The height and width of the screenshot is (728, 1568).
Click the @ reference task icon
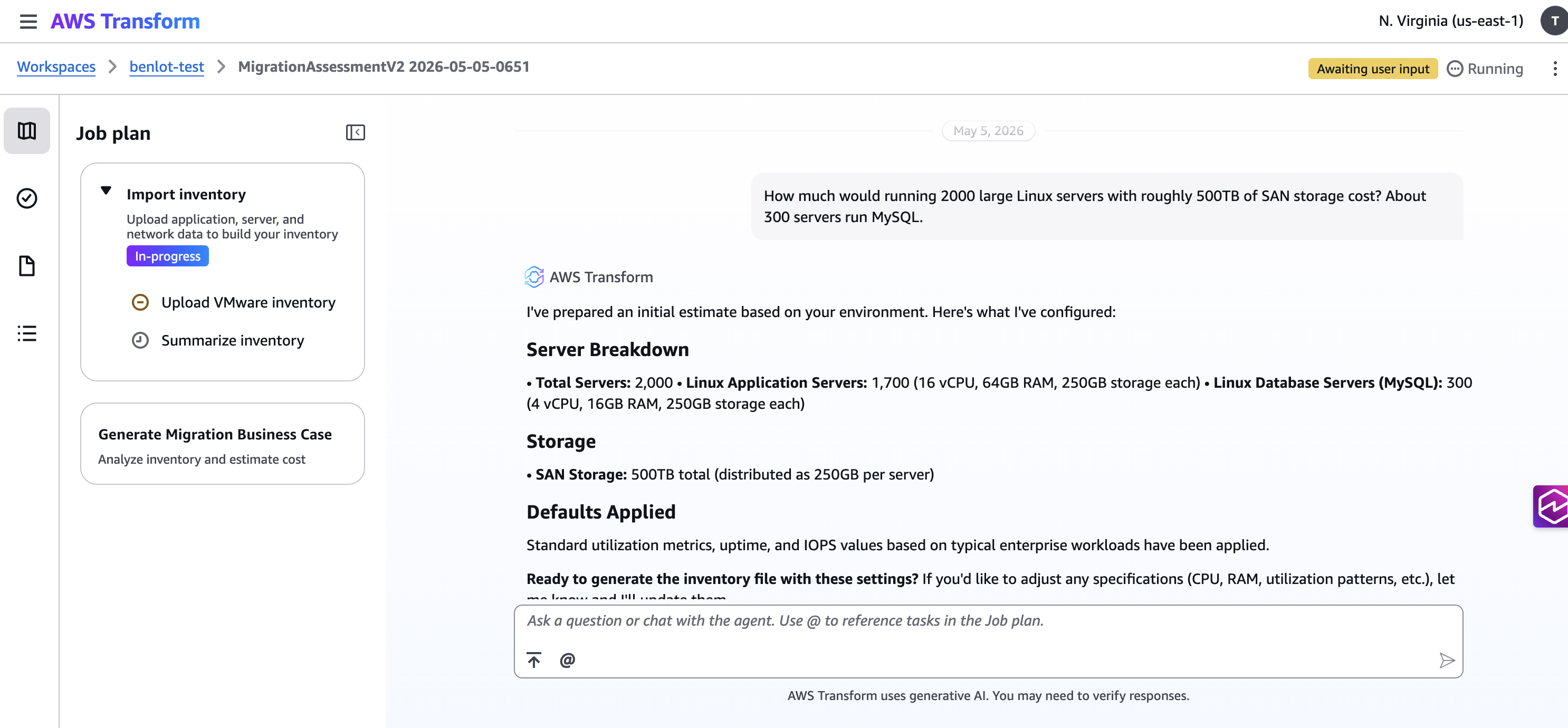[567, 660]
